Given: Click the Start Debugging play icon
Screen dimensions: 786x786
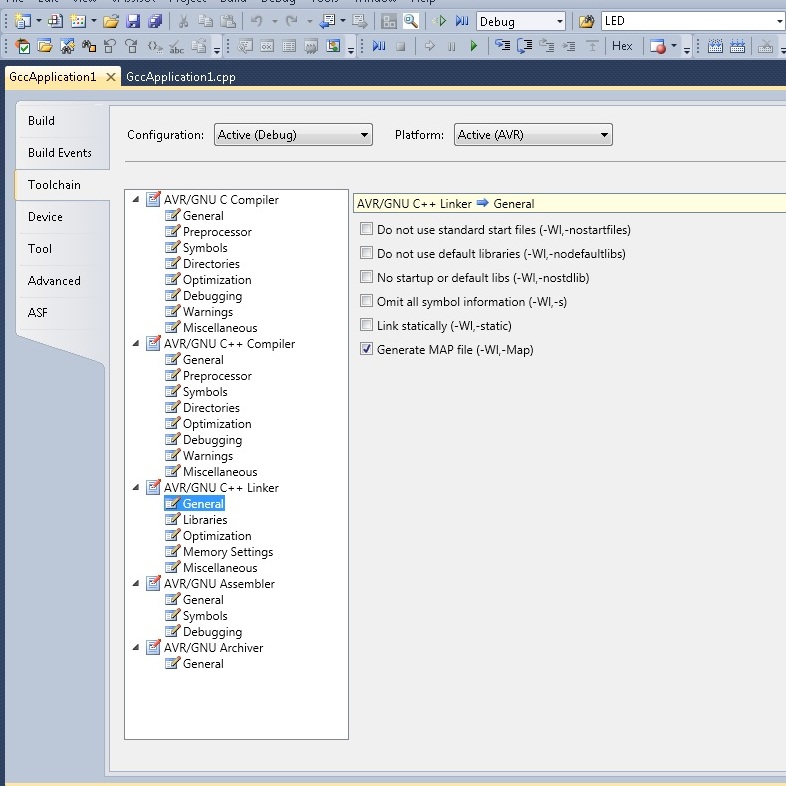Looking at the screenshot, I should click(x=440, y=21).
